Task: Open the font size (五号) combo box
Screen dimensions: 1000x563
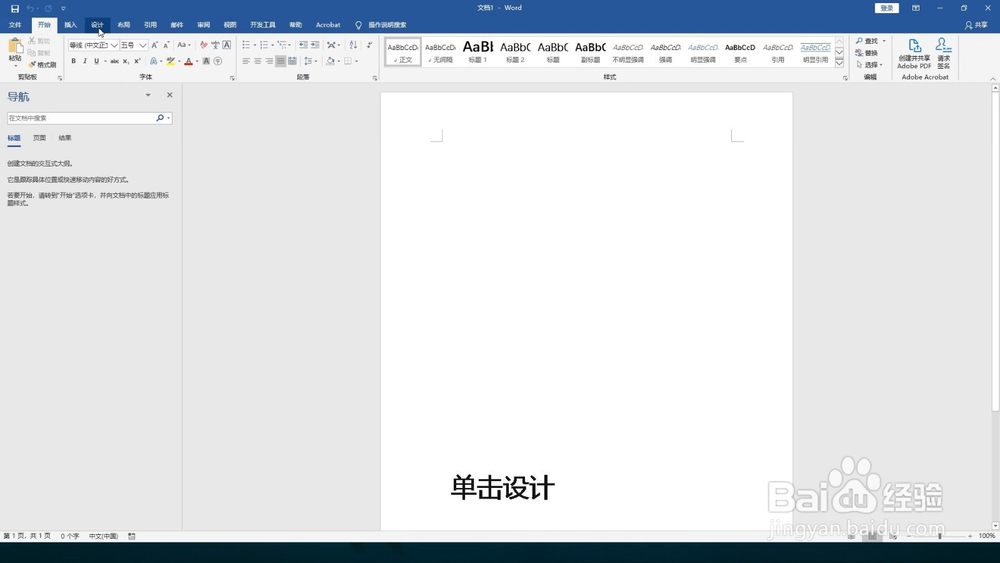Action: pyautogui.click(x=134, y=45)
